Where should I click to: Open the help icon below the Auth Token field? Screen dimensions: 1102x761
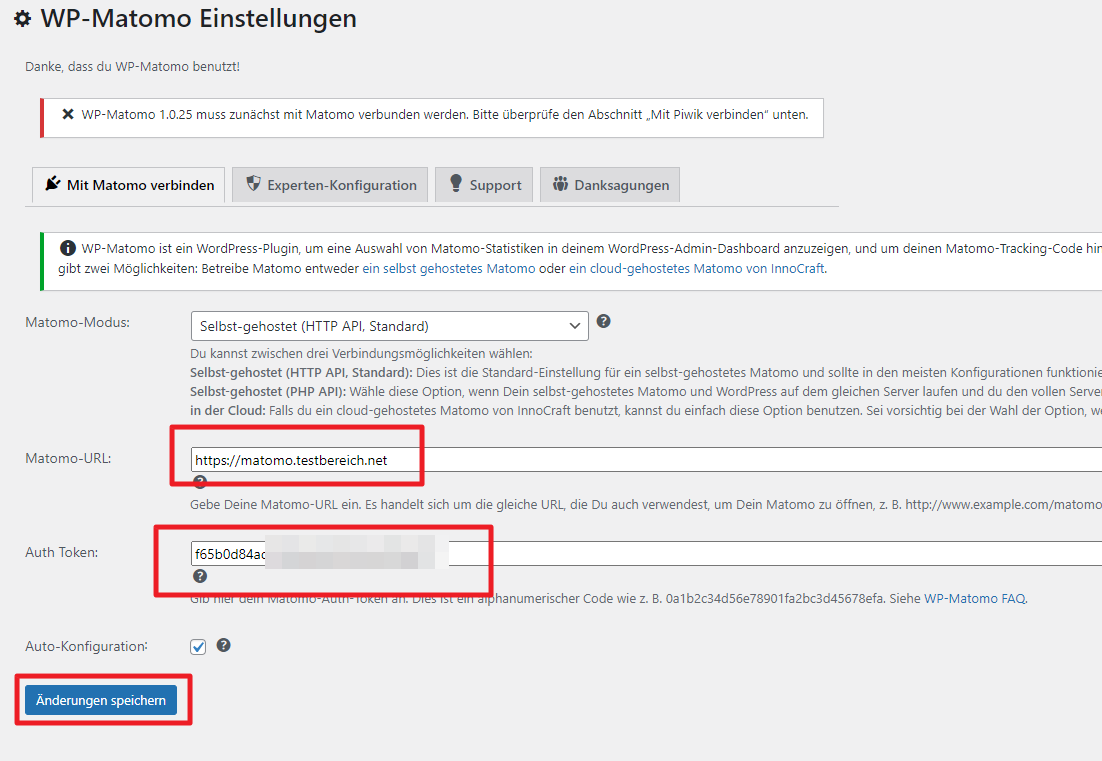coord(200,576)
